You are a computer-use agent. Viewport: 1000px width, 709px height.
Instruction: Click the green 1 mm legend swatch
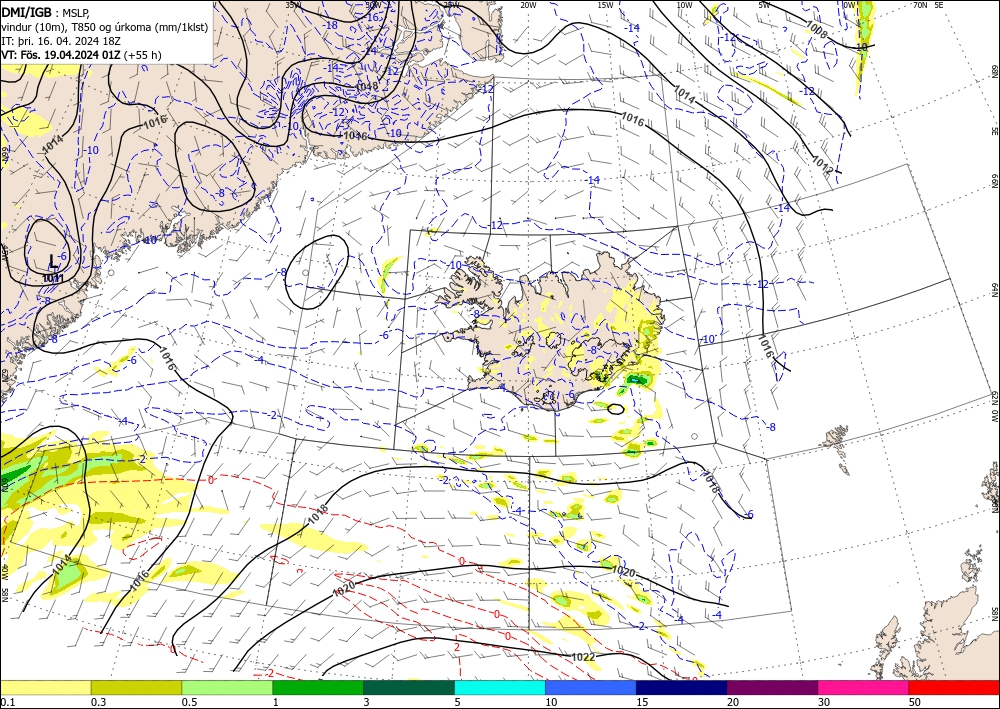tap(318, 687)
